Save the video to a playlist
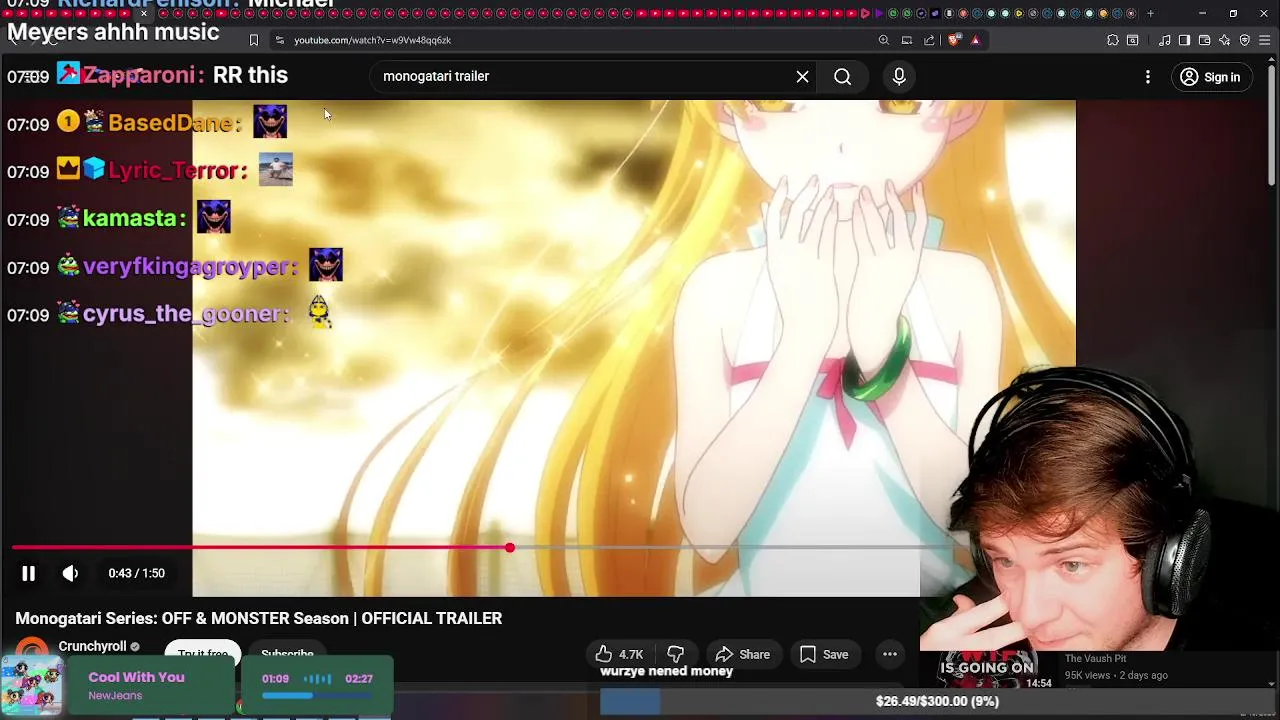Viewport: 1280px width, 720px height. click(824, 654)
